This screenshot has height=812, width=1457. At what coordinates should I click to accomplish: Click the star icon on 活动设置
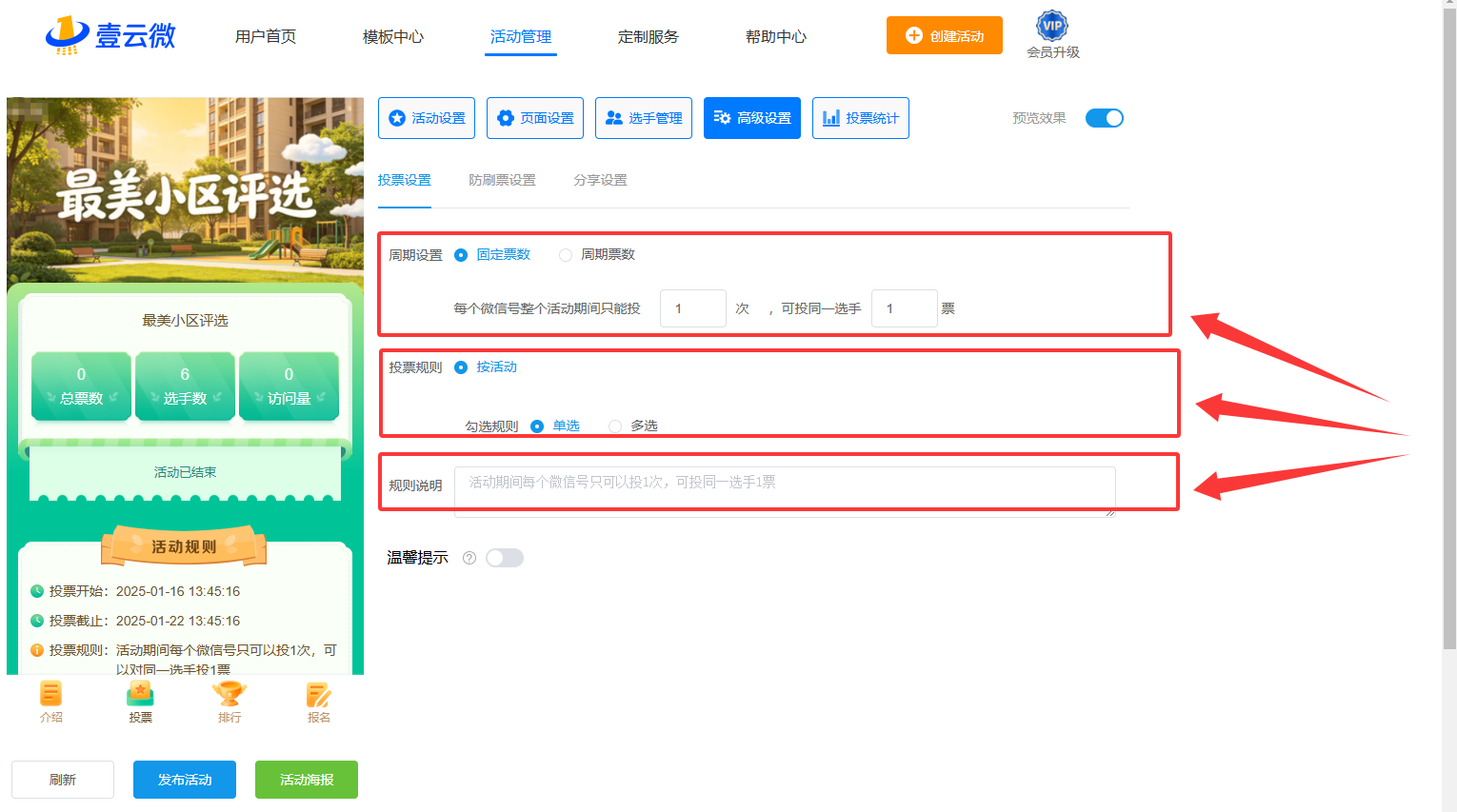point(397,118)
